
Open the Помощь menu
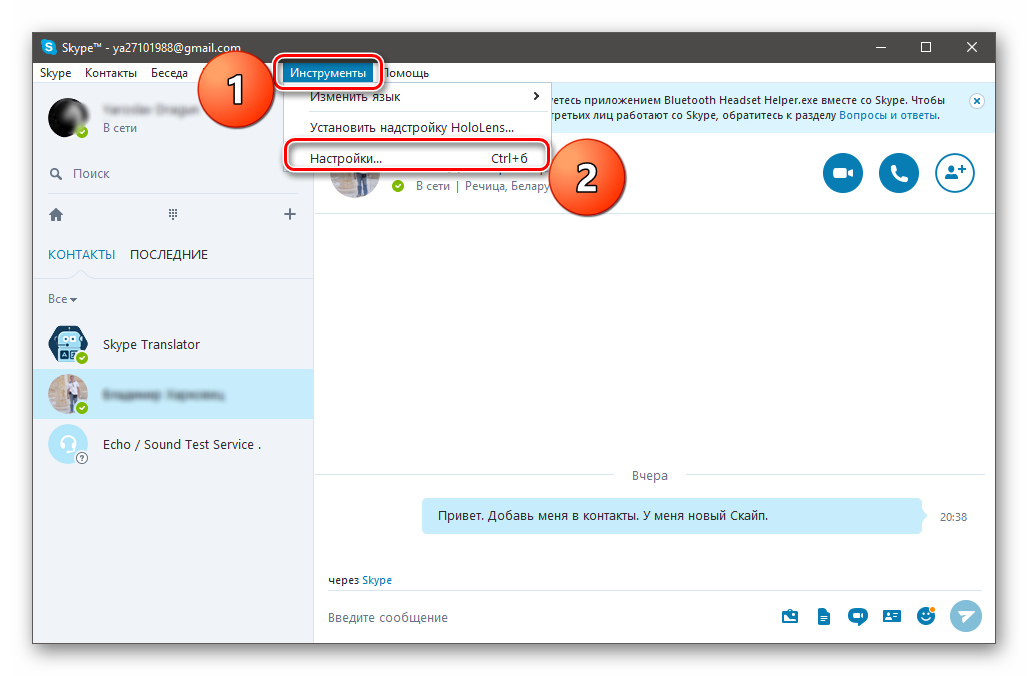pos(406,73)
